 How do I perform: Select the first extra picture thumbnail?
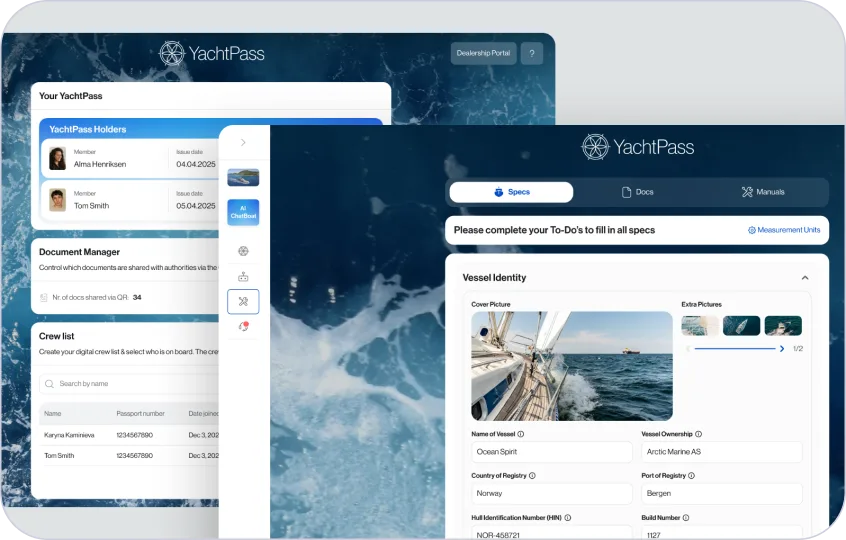click(x=700, y=326)
